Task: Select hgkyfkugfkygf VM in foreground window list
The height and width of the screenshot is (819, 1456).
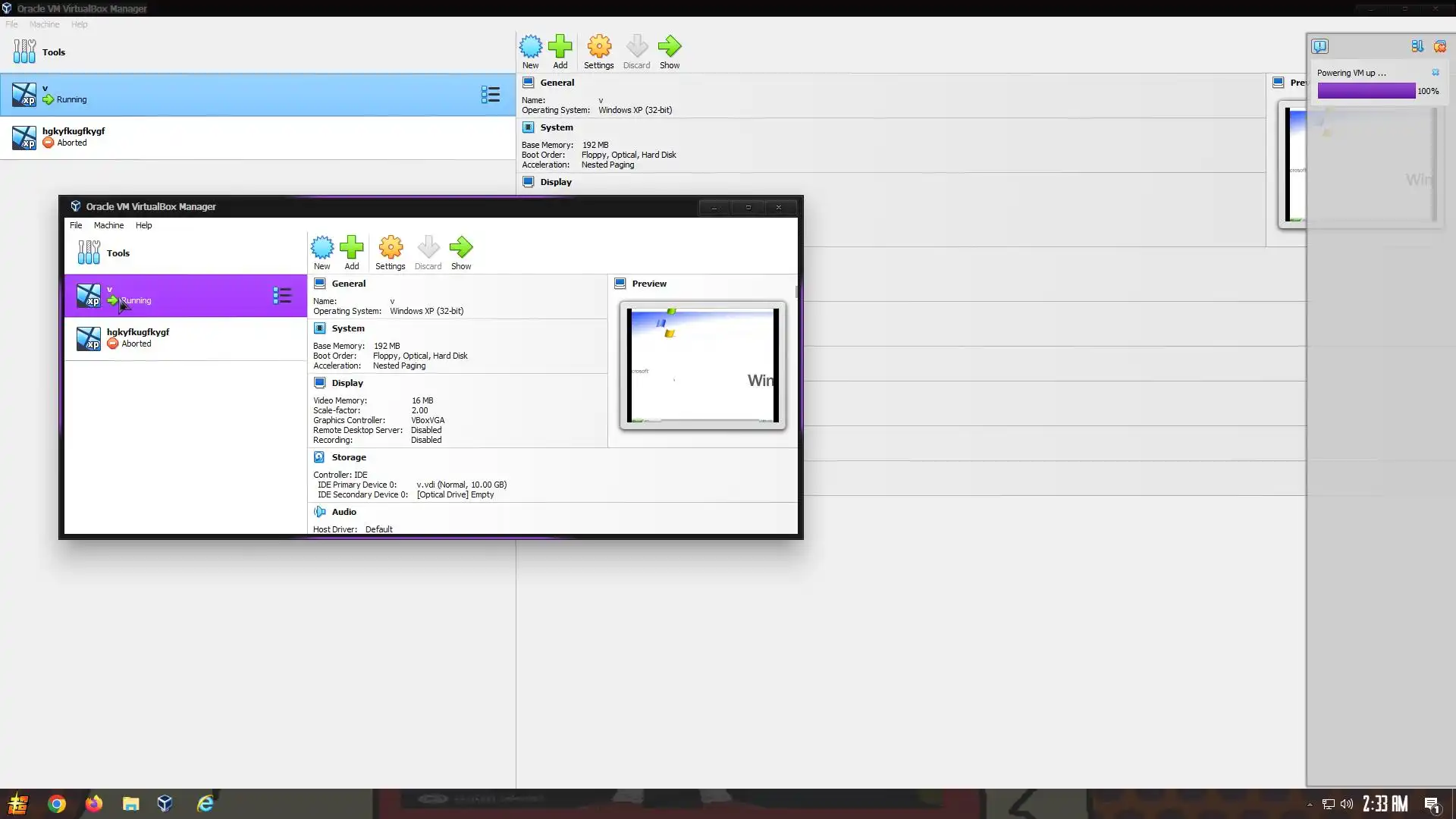Action: [138, 337]
